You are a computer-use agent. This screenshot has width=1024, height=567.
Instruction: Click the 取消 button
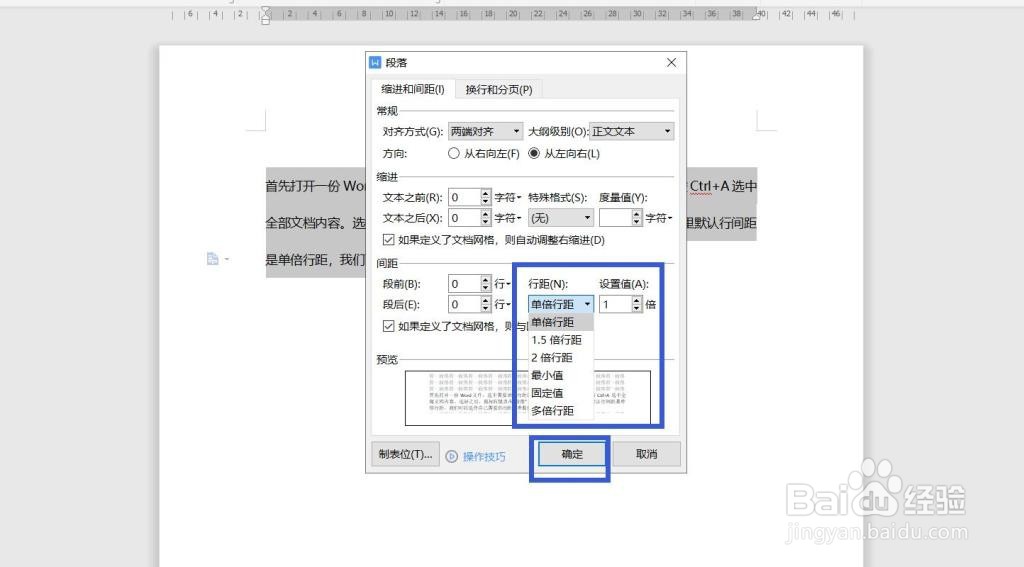pyautogui.click(x=647, y=454)
